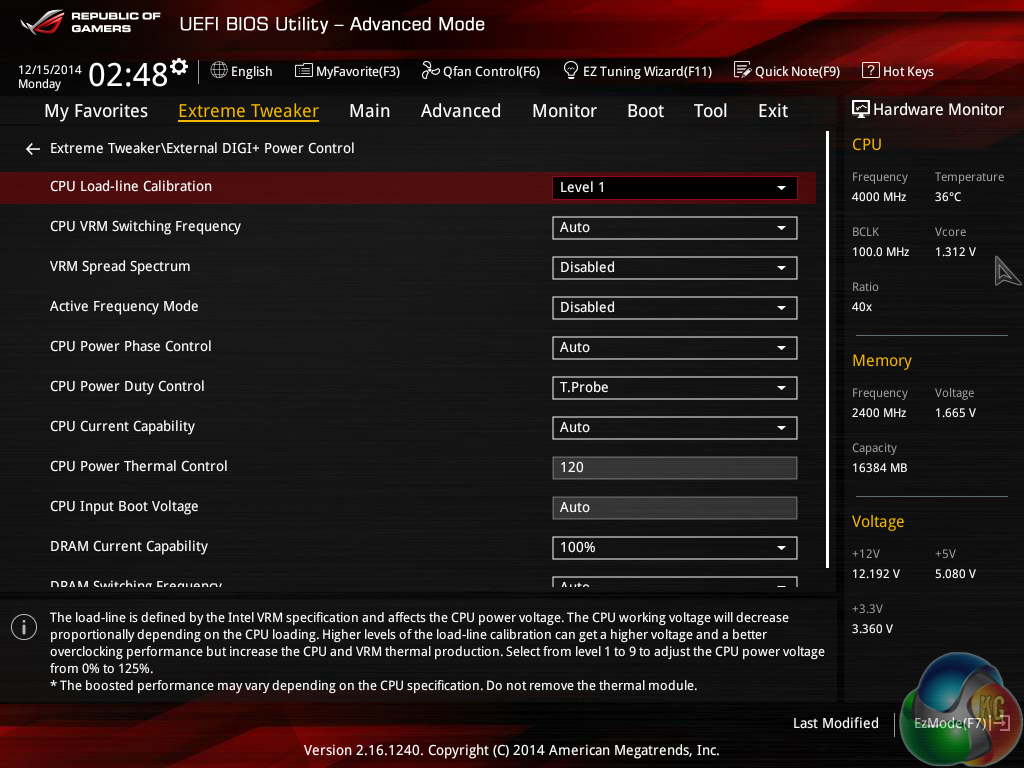Click the EZ Tuning Wizard lightbulb icon
Viewport: 1024px width, 768px height.
click(570, 70)
